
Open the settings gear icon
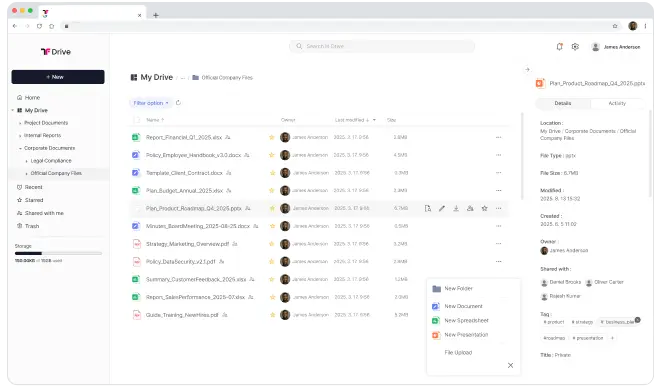[x=575, y=47]
